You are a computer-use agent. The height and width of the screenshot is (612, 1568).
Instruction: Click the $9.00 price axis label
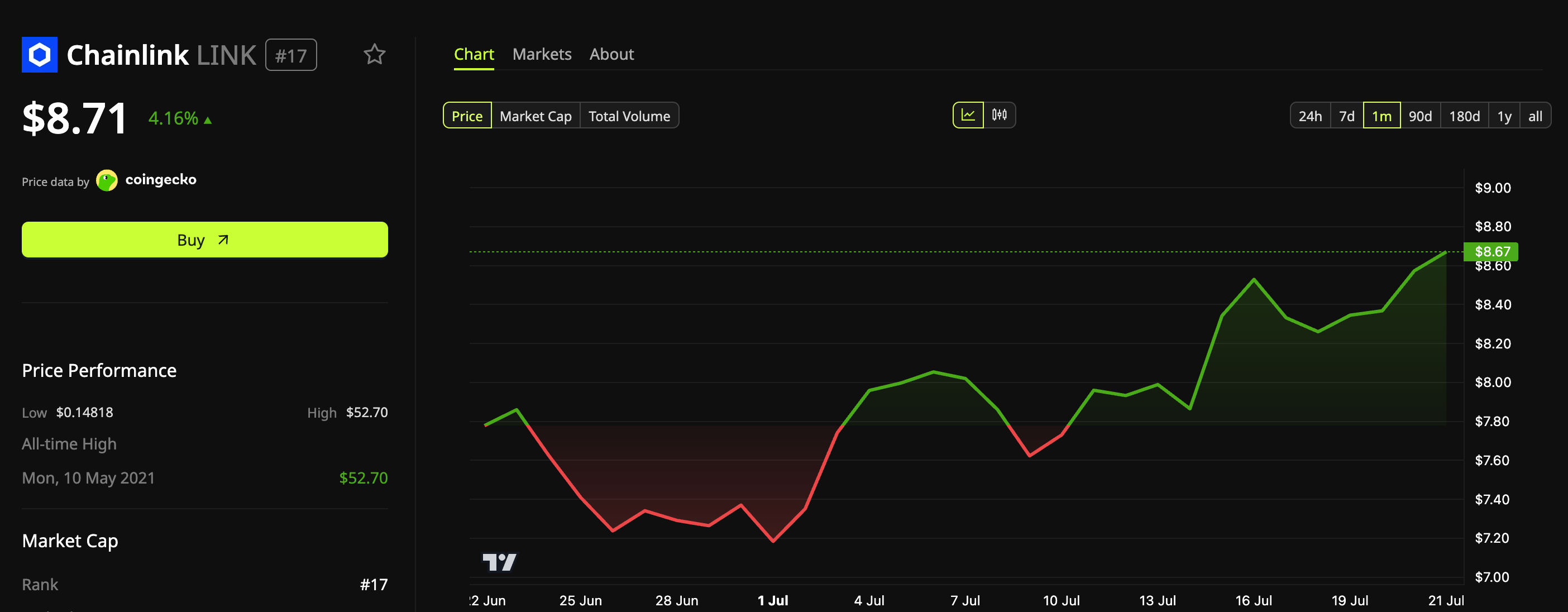click(1493, 188)
